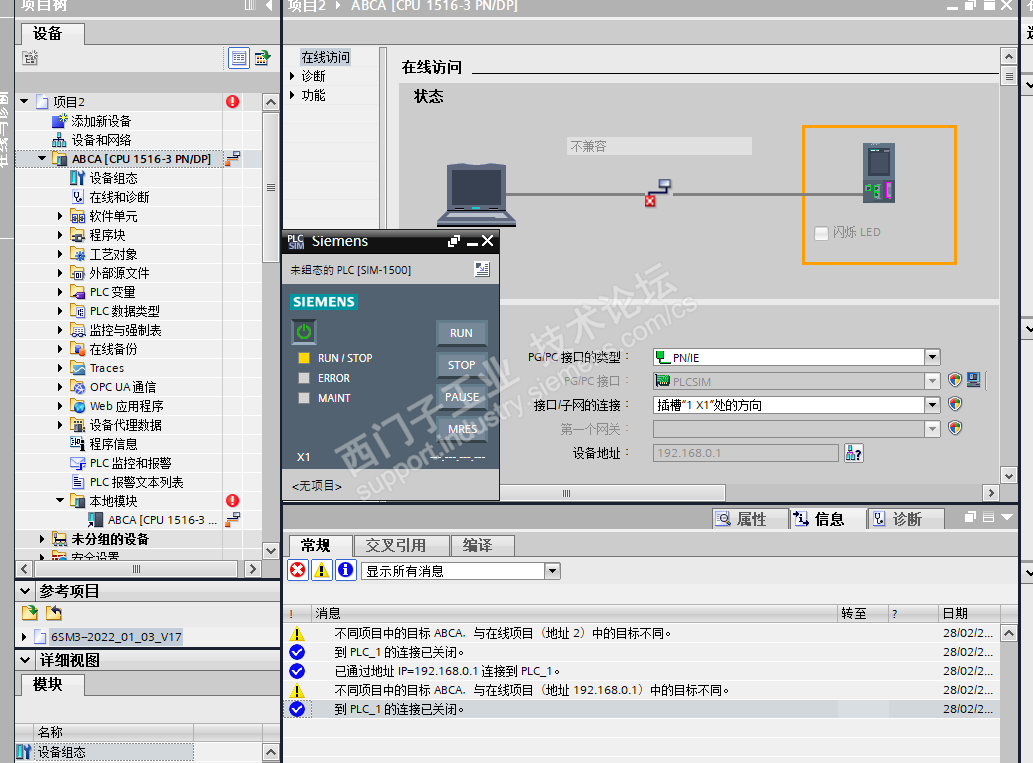Collapse the 参考项目 panel

pyautogui.click(x=25, y=591)
